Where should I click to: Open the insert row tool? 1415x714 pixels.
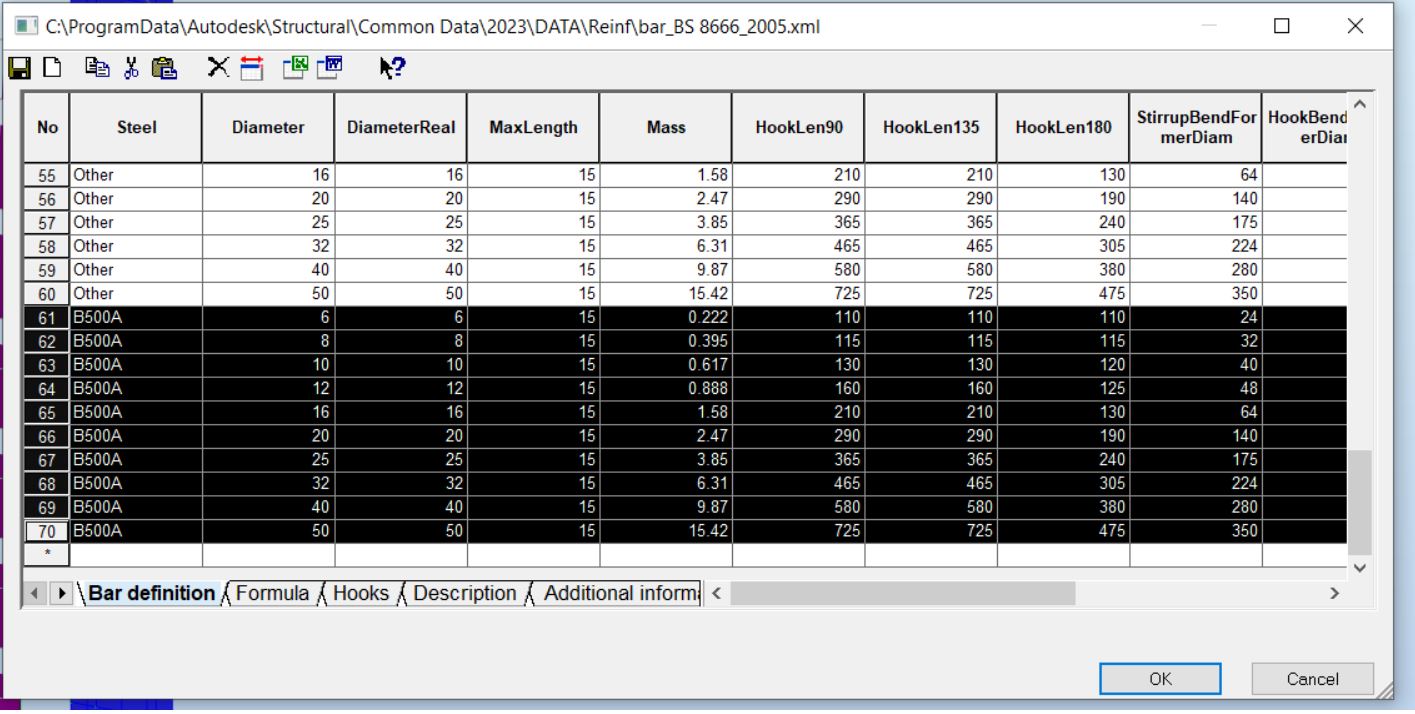pyautogui.click(x=251, y=68)
